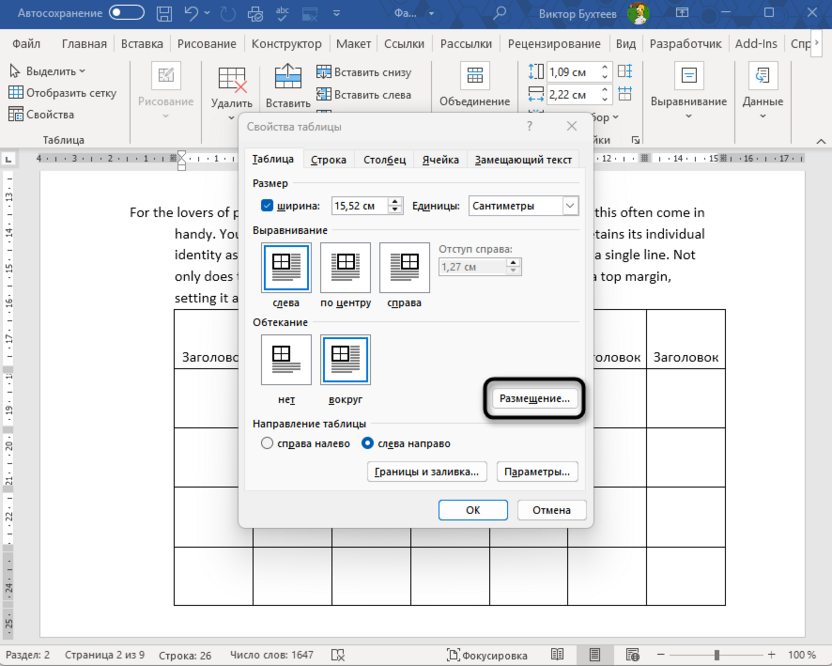Click the Размещение... button

coord(534,399)
